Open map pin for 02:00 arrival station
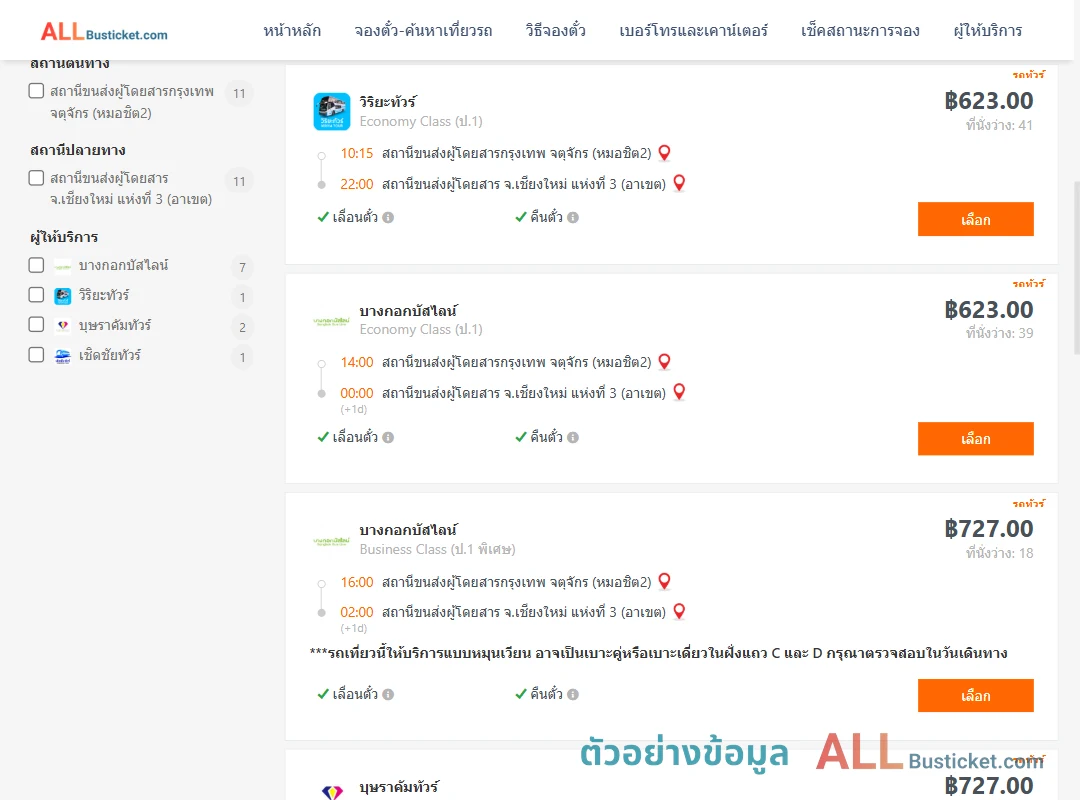1080x800 pixels. click(678, 612)
